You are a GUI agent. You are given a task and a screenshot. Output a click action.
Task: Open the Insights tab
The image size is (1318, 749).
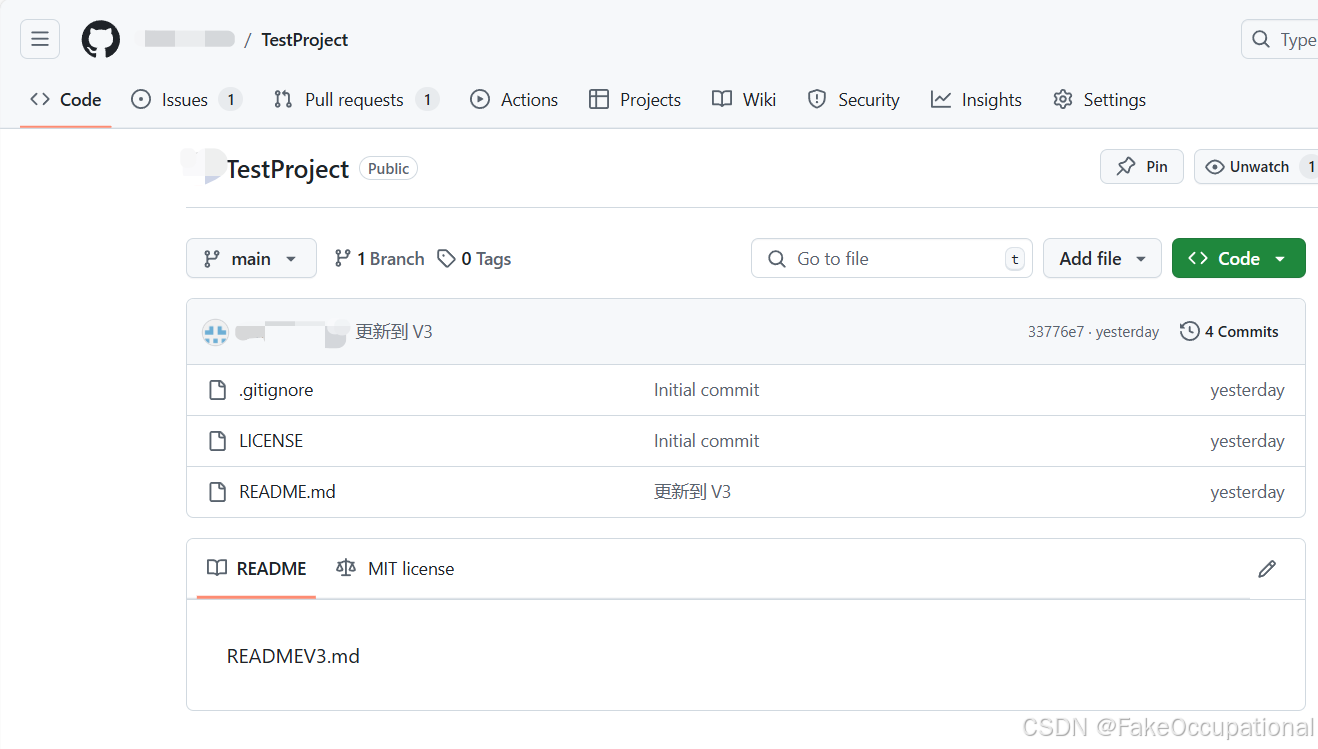[x=976, y=99]
